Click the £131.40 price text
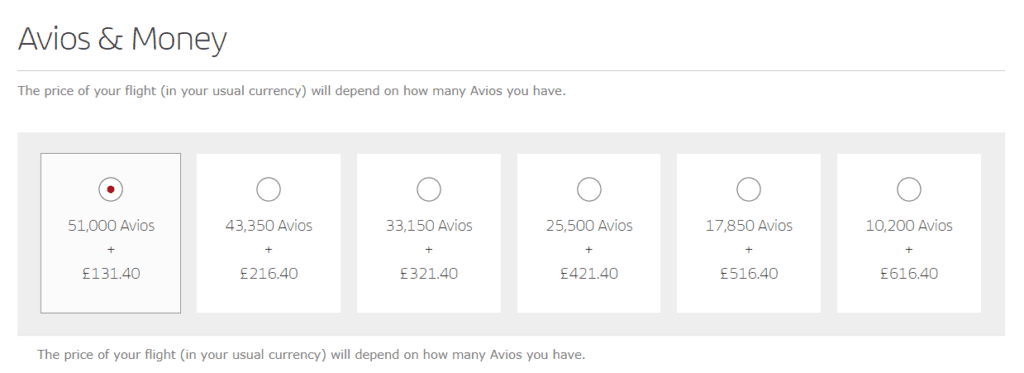 click(111, 273)
